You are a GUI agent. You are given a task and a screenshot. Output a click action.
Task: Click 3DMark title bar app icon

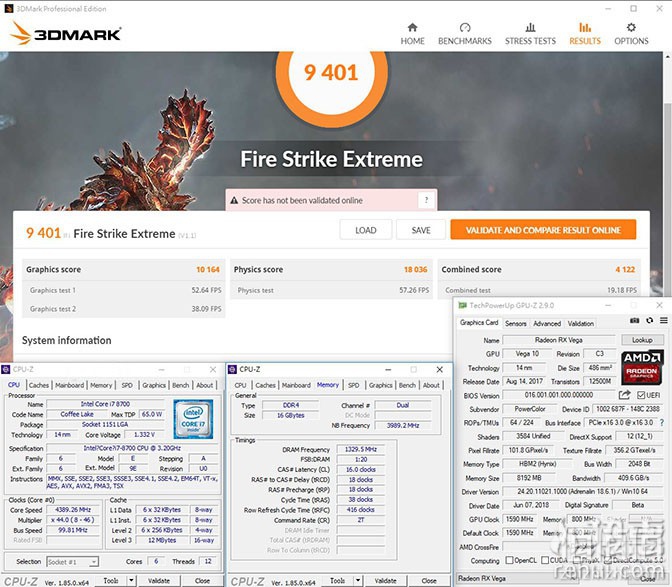[9, 8]
